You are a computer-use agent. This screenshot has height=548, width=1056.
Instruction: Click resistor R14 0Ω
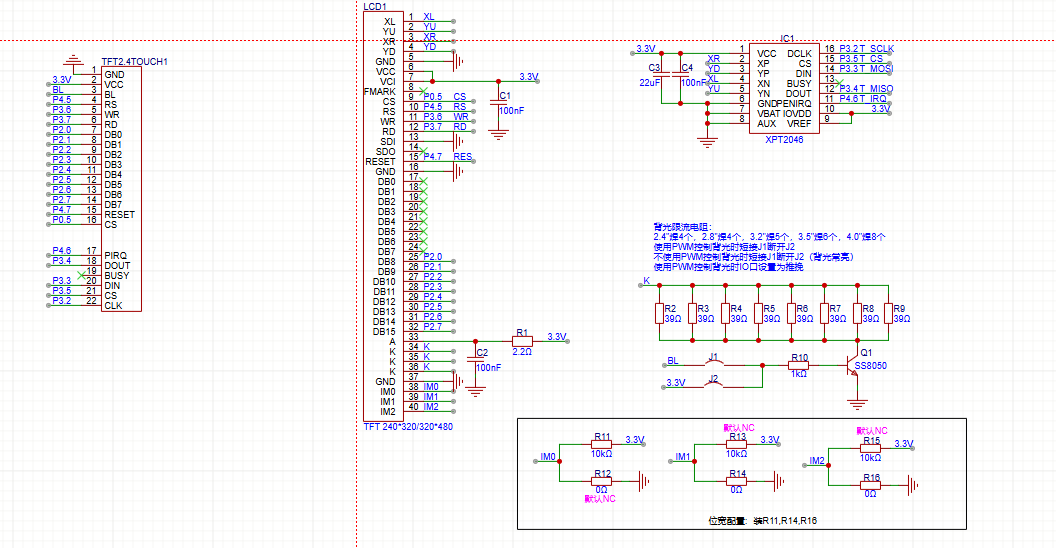point(737,482)
